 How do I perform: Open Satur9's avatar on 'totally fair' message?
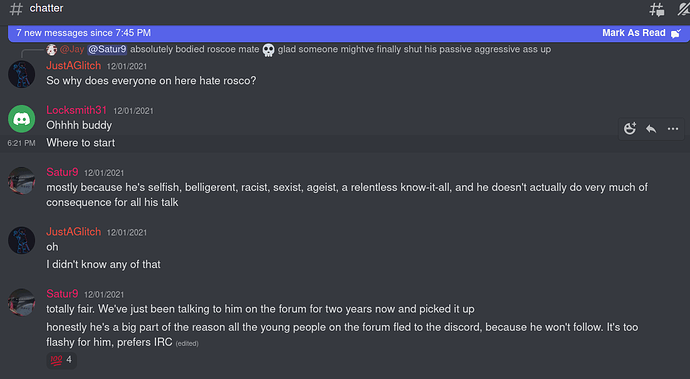point(22,302)
